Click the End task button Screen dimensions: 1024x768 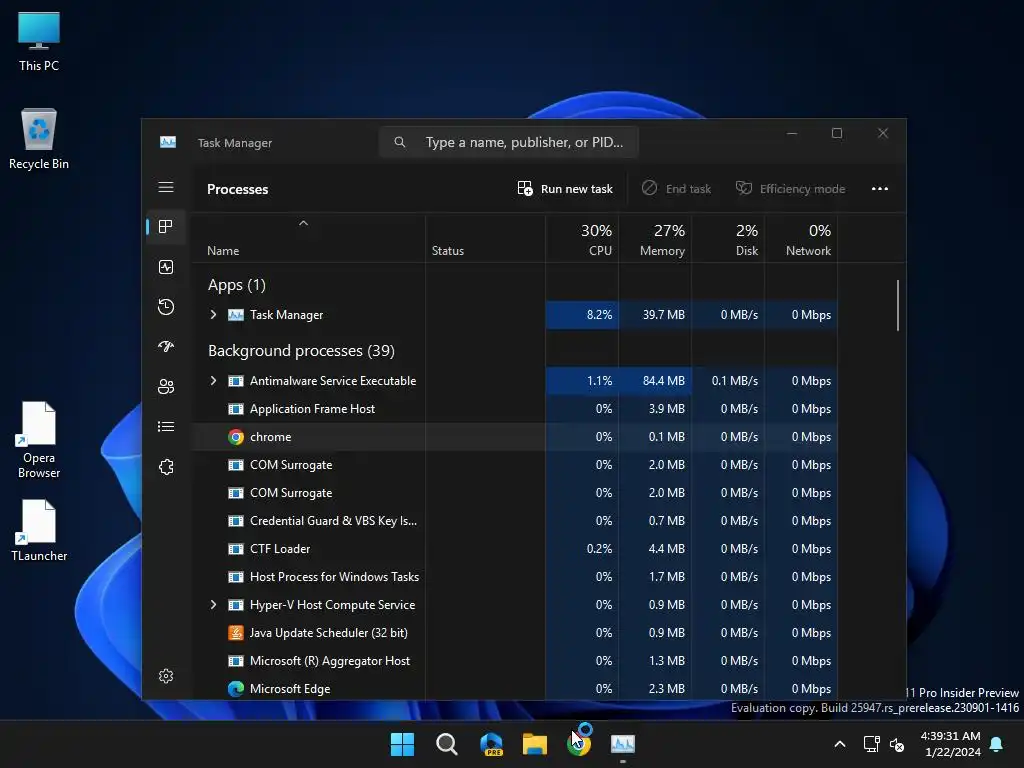[677, 189]
